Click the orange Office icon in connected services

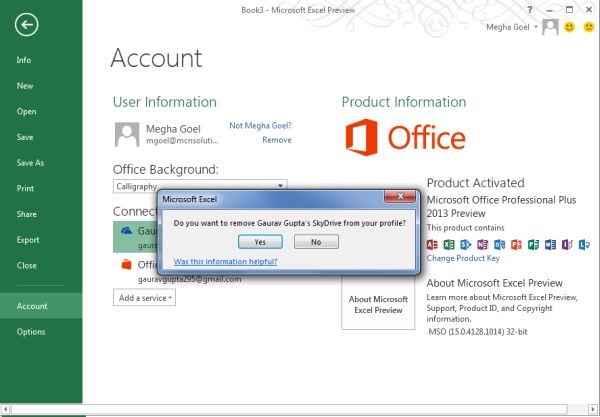point(126,264)
